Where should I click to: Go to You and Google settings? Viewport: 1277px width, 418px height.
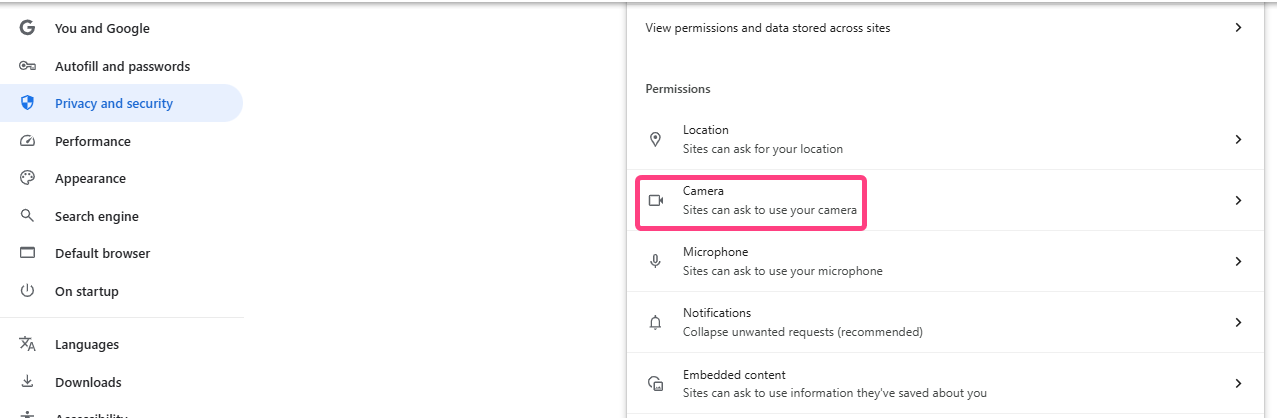click(x=102, y=29)
